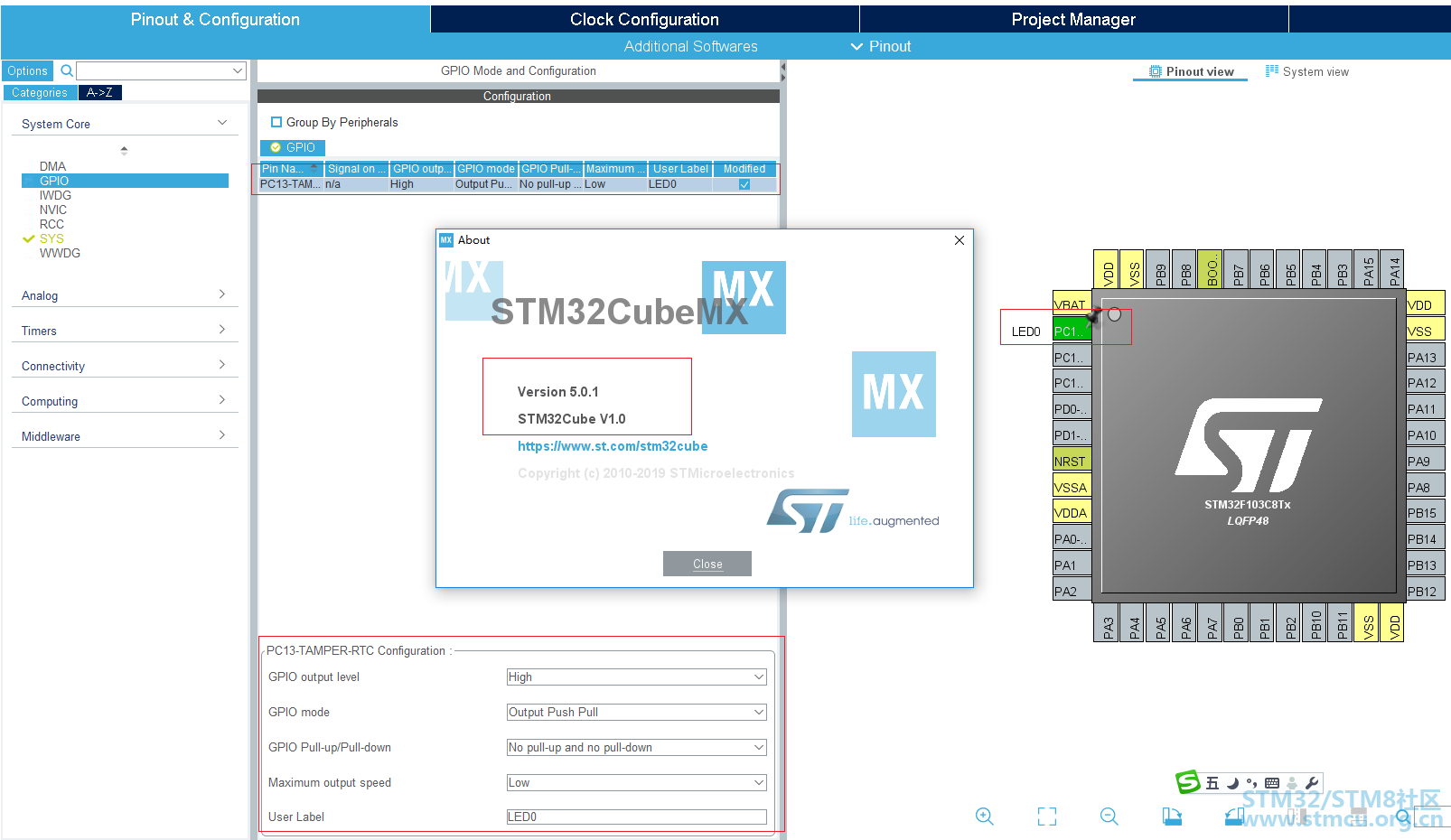This screenshot has height=840, width=1451.
Task: Click the PA13 pin on the chip
Action: click(x=1426, y=358)
